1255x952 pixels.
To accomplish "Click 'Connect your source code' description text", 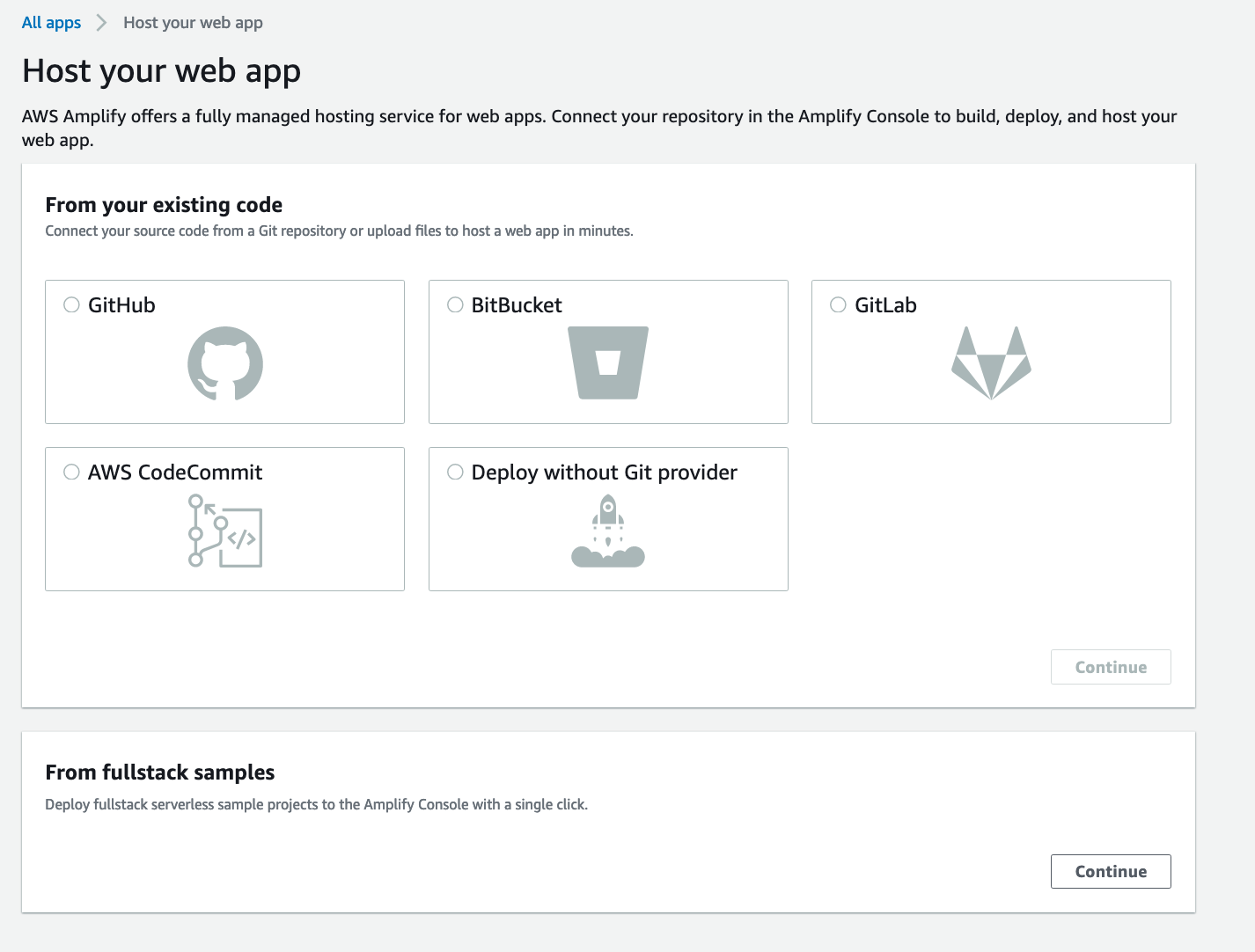I will point(339,231).
